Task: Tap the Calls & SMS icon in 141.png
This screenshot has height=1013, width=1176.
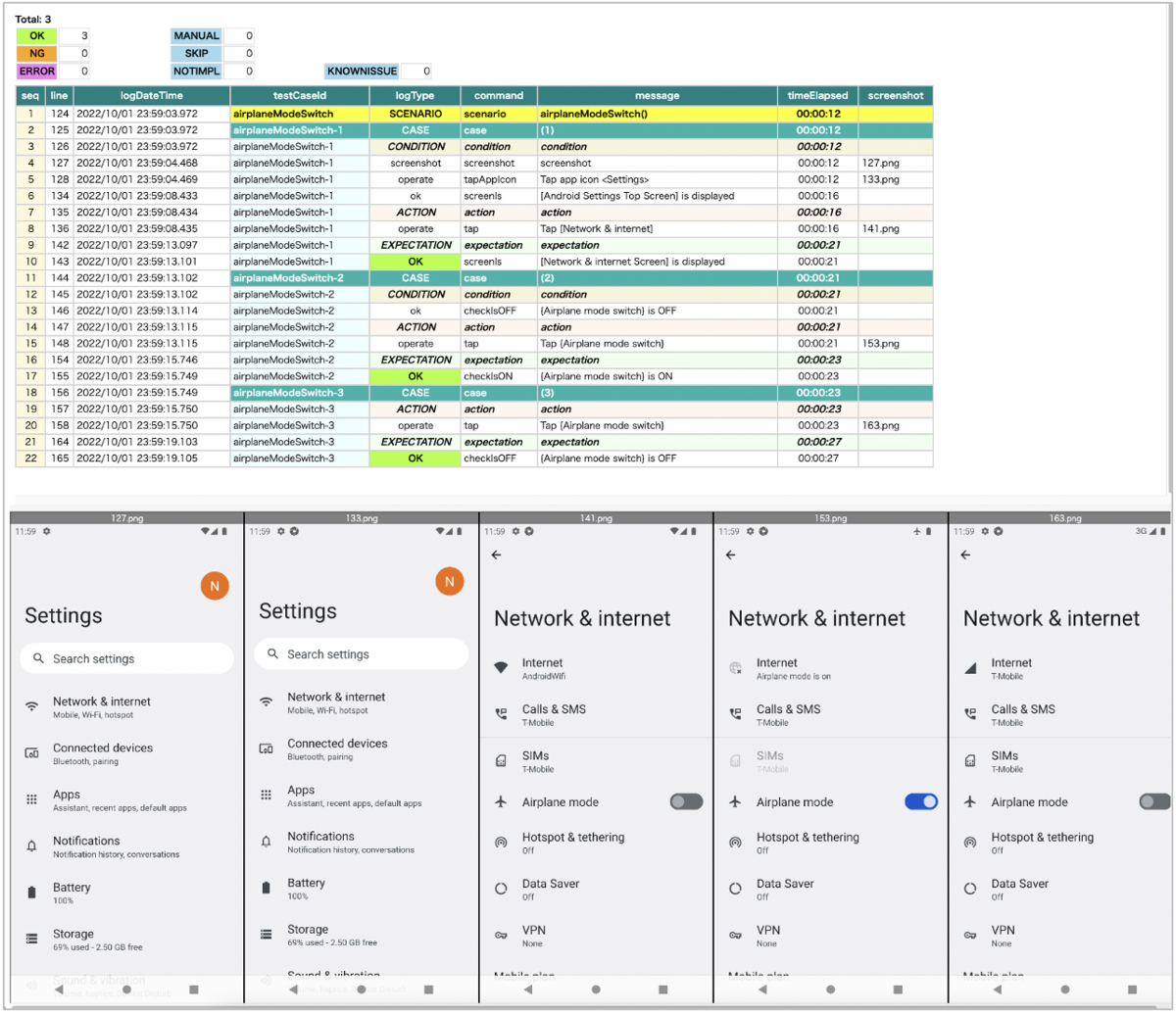Action: pos(501,714)
